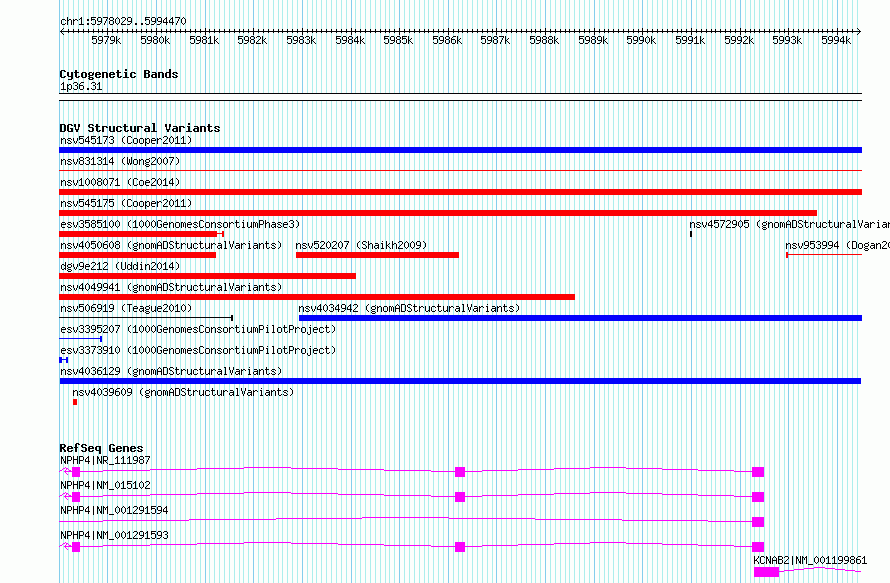This screenshot has height=583, width=890.
Task: Click the nsv4034942 gnomAD blue variant bar
Action: [580, 318]
